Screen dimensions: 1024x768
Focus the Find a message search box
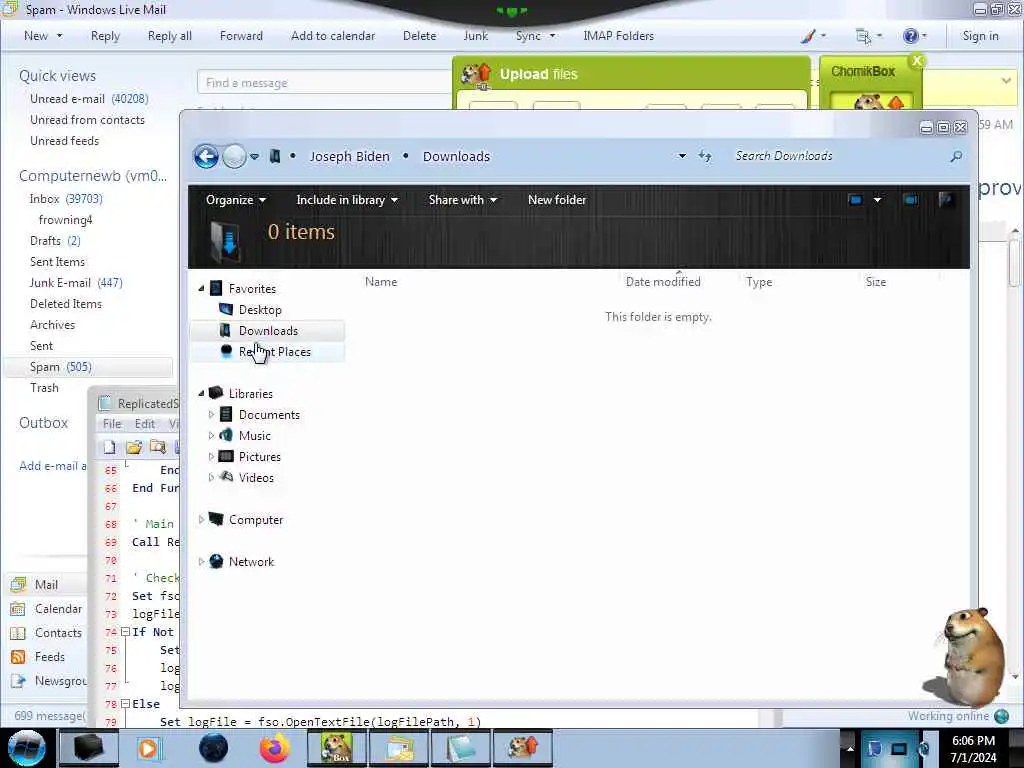325,83
